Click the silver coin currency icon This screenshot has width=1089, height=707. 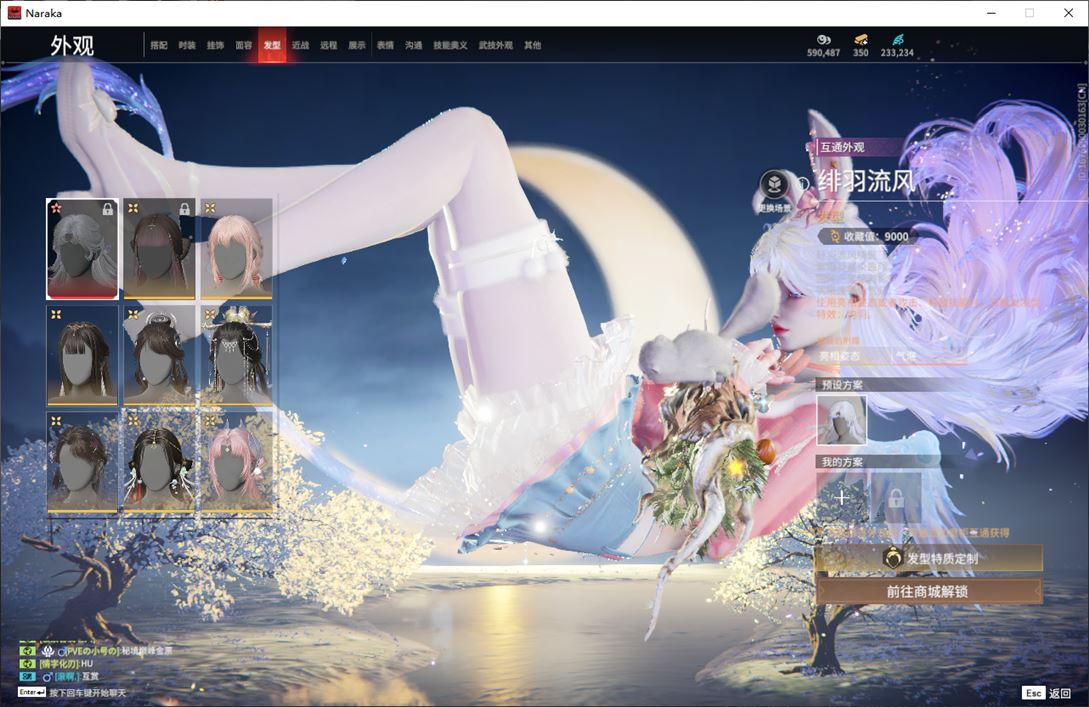(823, 39)
